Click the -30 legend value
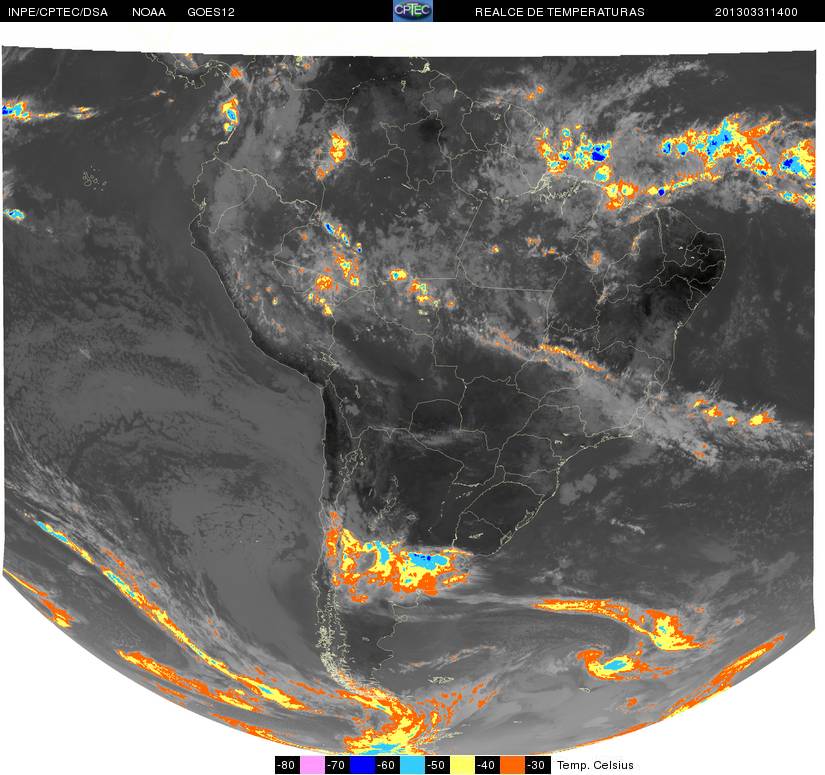The height and width of the screenshot is (775, 825). 538,764
